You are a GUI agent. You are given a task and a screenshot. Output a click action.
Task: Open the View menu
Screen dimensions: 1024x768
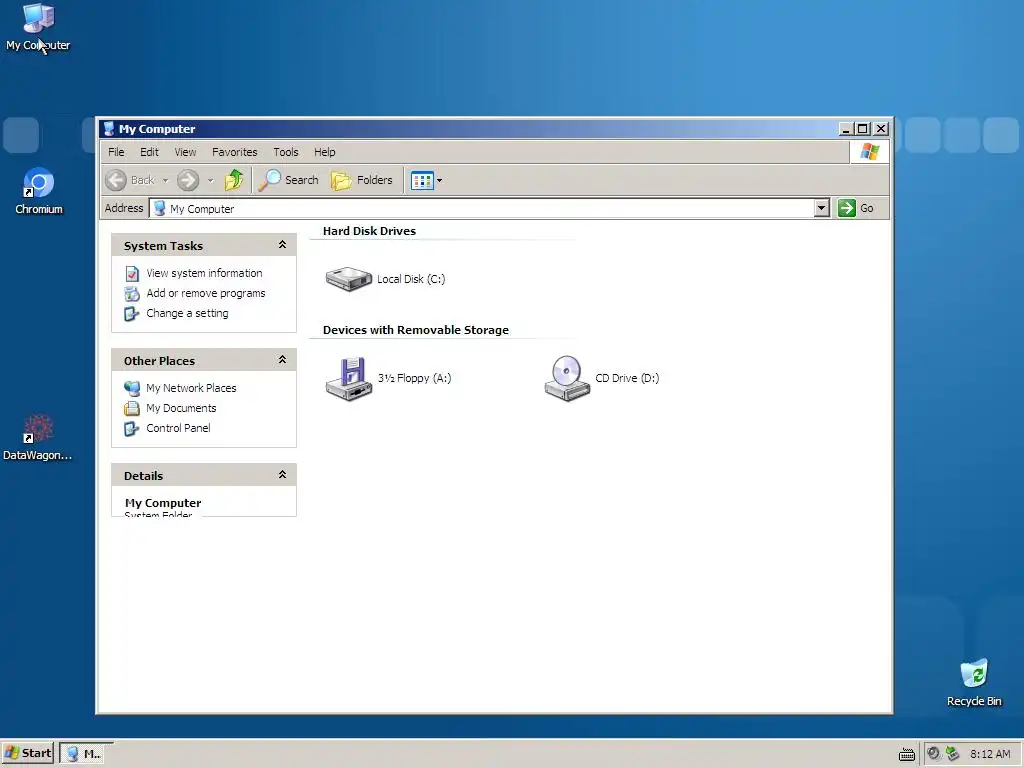click(185, 152)
